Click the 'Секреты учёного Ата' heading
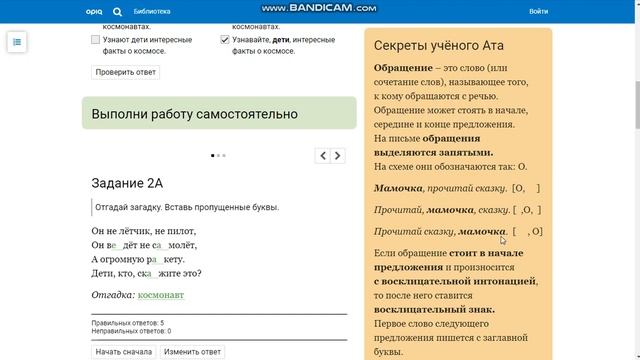This screenshot has width=640, height=360. pyautogui.click(x=439, y=45)
